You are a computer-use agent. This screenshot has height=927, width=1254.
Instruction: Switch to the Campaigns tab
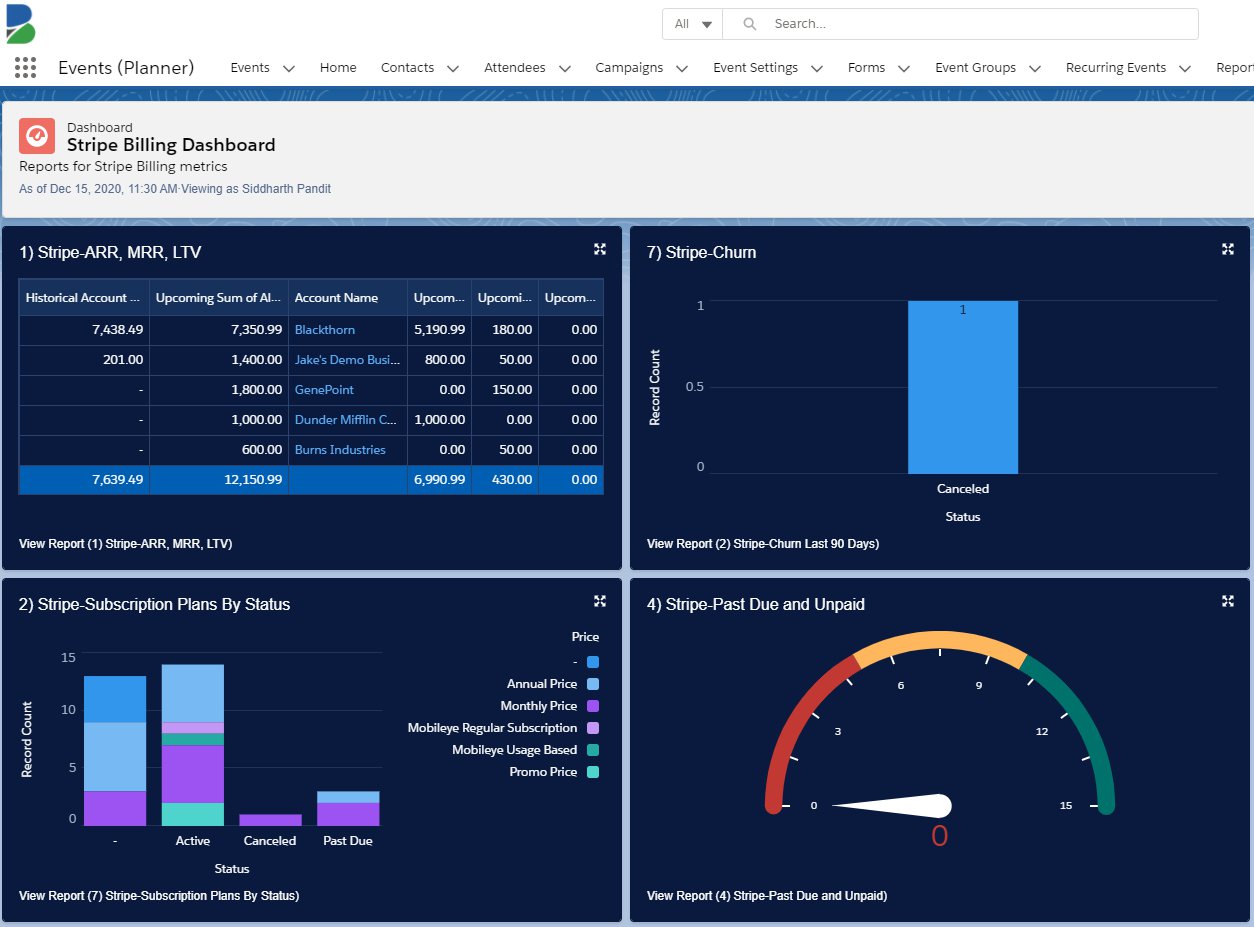click(x=629, y=68)
